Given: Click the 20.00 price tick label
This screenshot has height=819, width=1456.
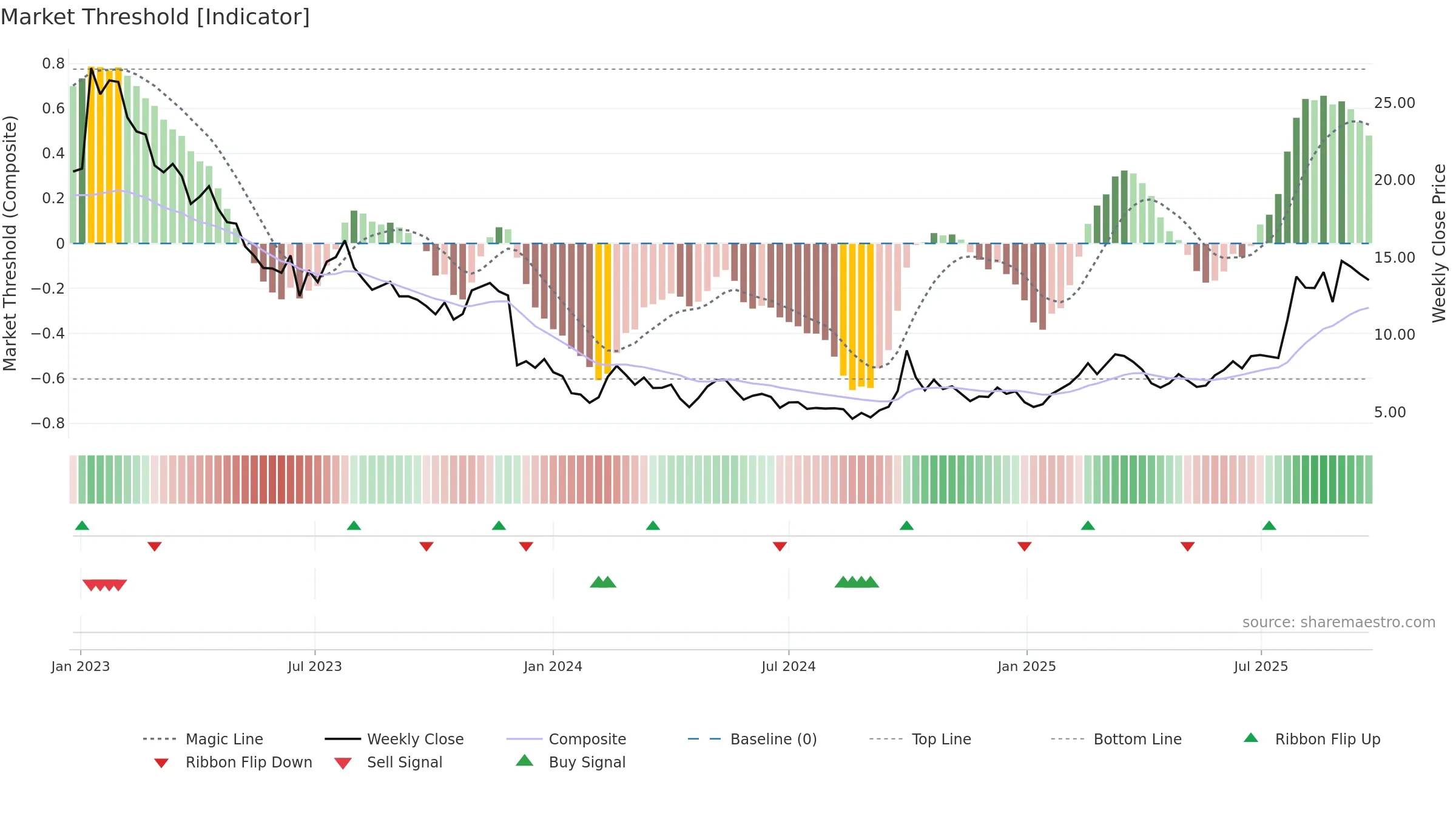Looking at the screenshot, I should tap(1395, 180).
